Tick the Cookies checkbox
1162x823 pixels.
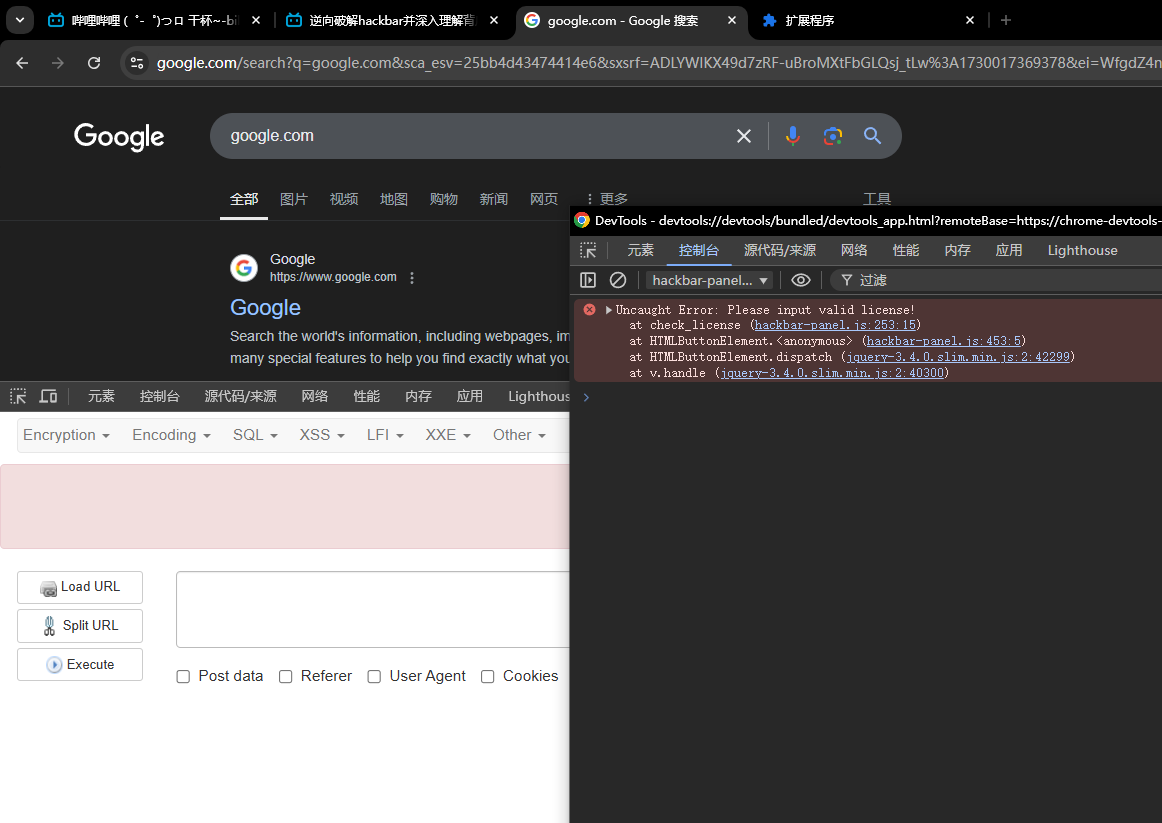(488, 677)
